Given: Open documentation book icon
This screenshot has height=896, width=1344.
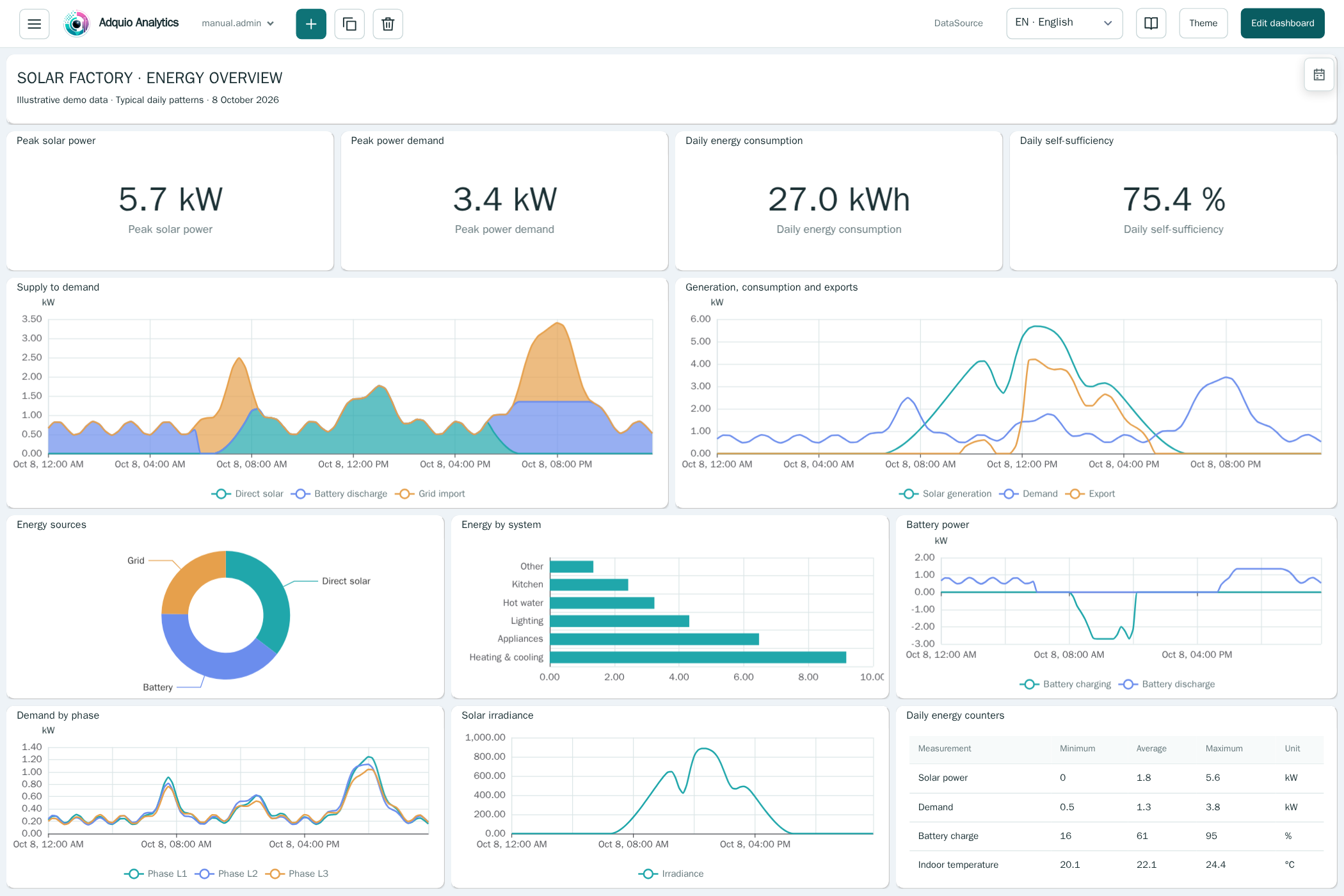Looking at the screenshot, I should (1151, 23).
